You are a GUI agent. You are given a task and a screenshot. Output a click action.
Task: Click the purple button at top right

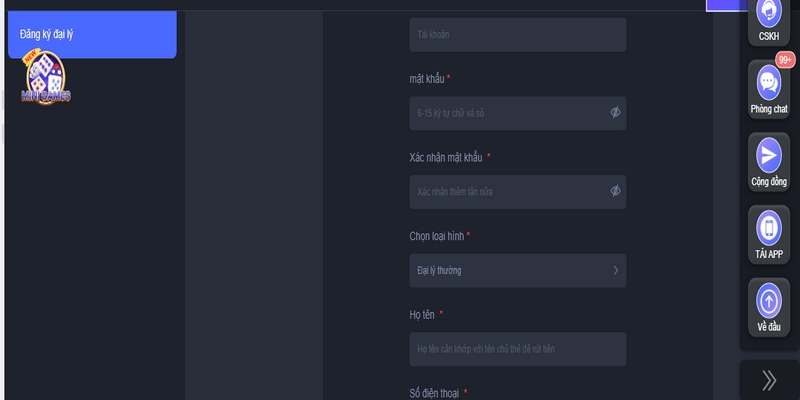pyautogui.click(x=722, y=5)
